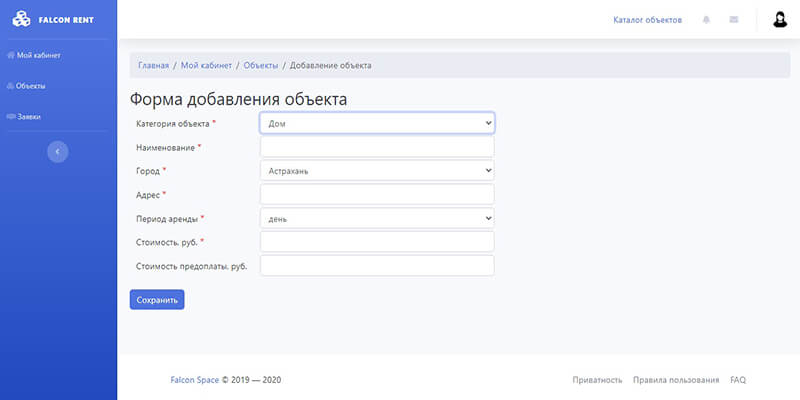
Task: Open the user profile avatar
Action: pos(780,19)
